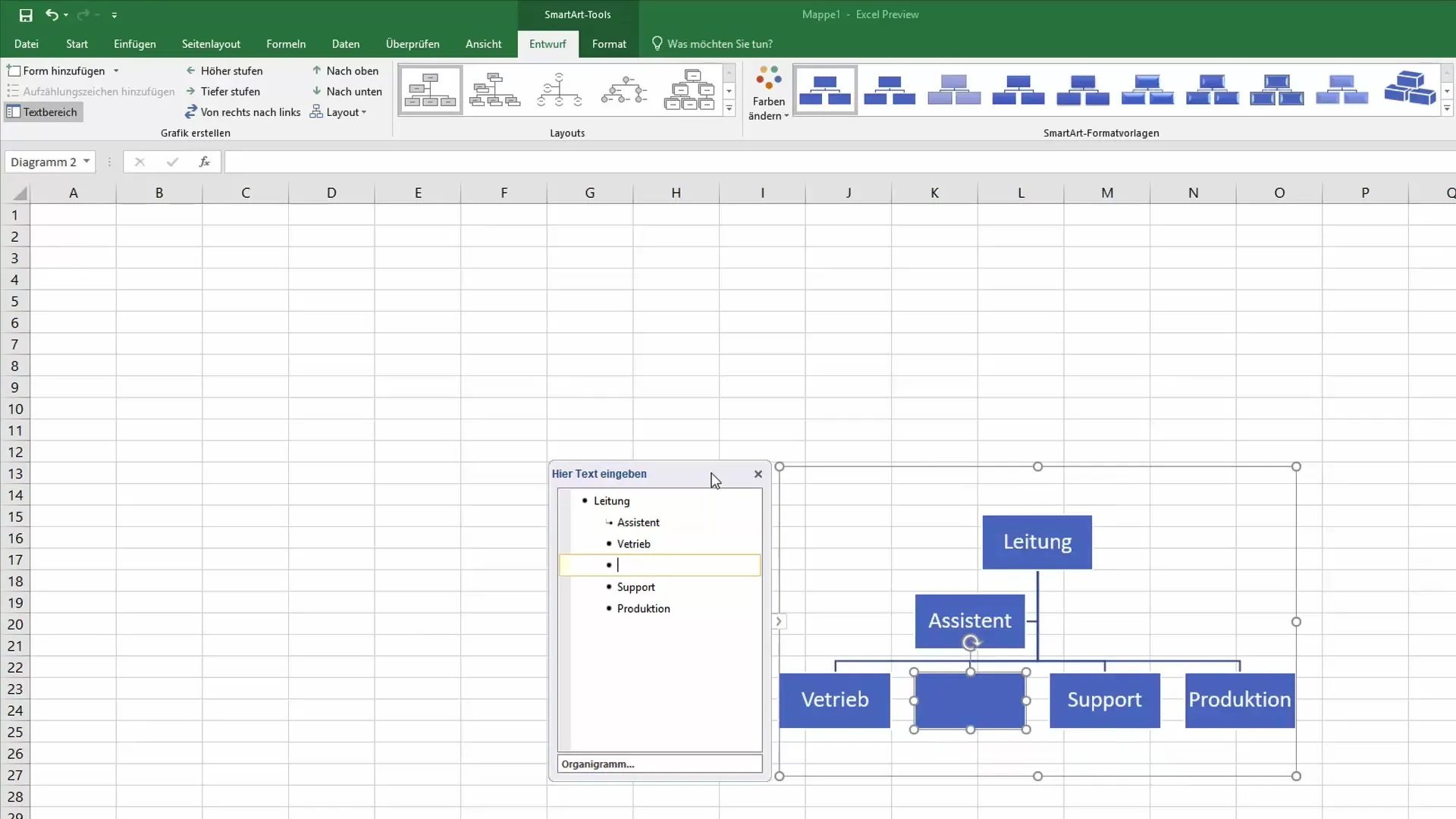Expand the Form hinzufügen dropdown arrow

pos(116,71)
